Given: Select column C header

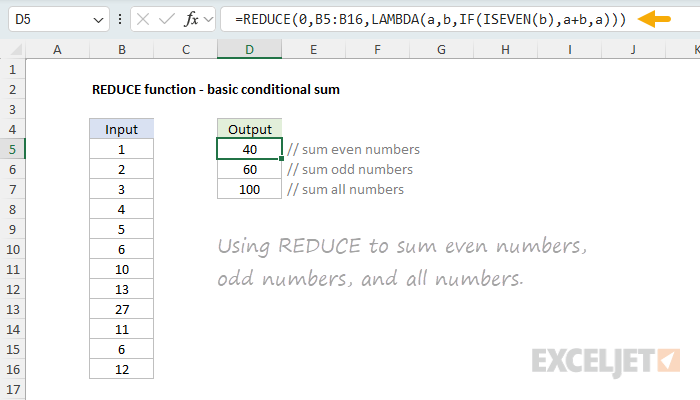Looking at the screenshot, I should 186,50.
